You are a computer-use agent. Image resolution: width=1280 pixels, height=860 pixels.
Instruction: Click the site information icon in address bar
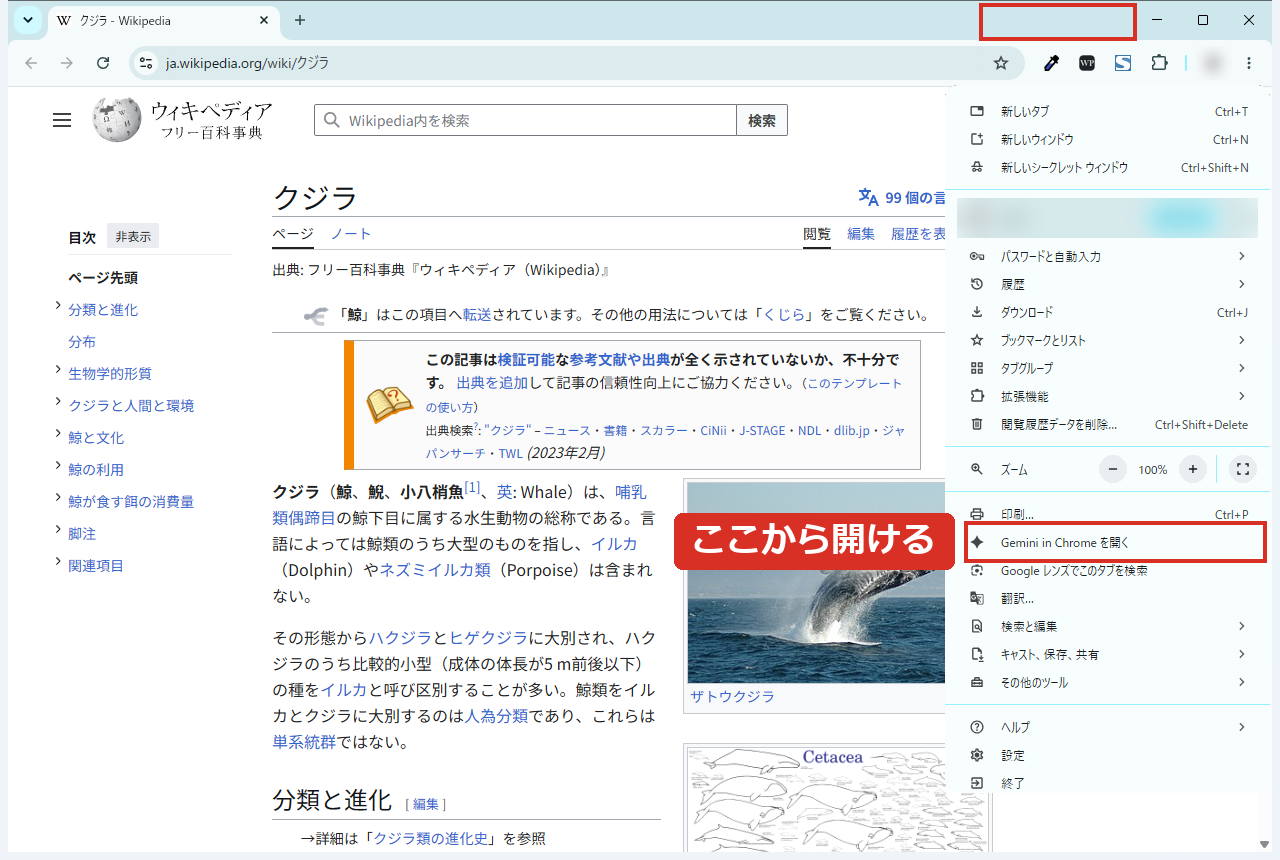click(x=146, y=63)
